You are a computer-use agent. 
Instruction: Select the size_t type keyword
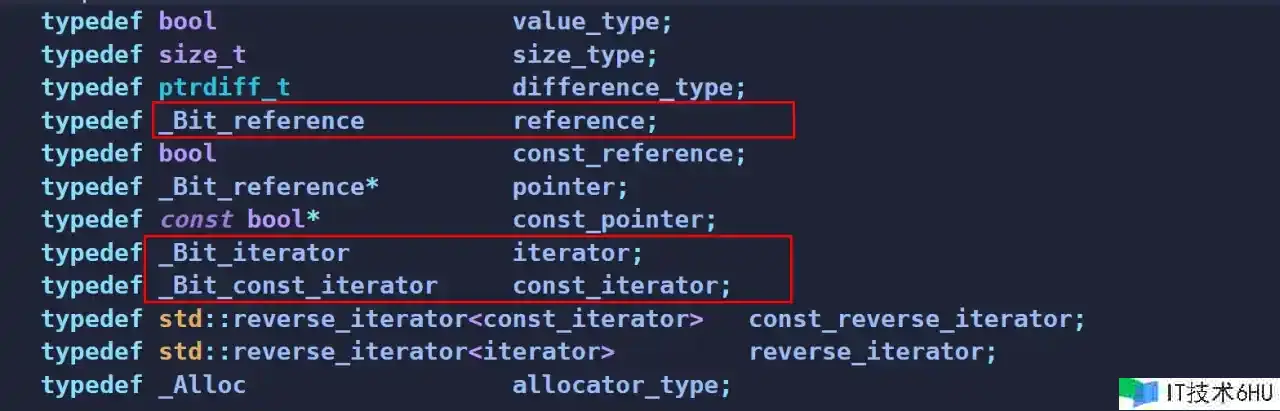(202, 54)
